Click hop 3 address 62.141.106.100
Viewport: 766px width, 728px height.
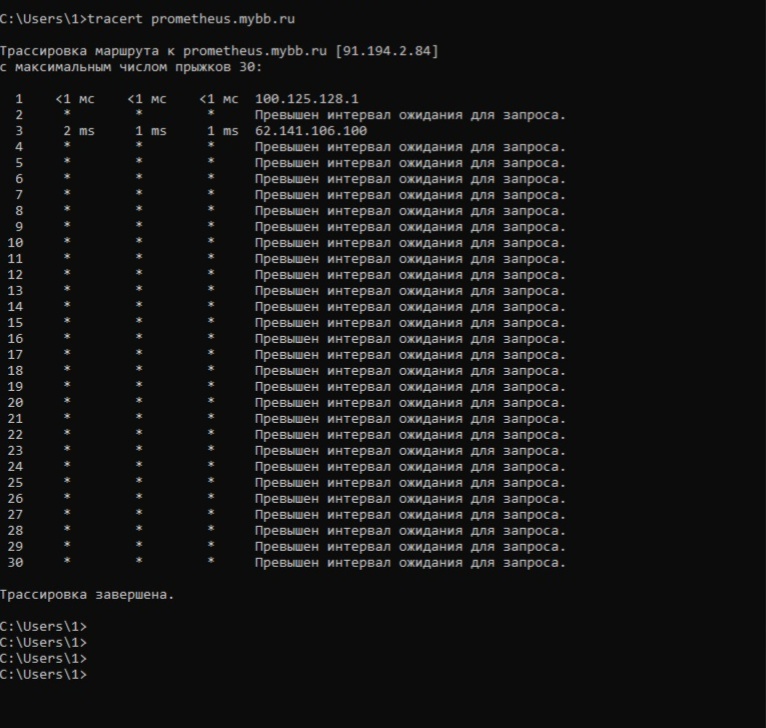311,131
